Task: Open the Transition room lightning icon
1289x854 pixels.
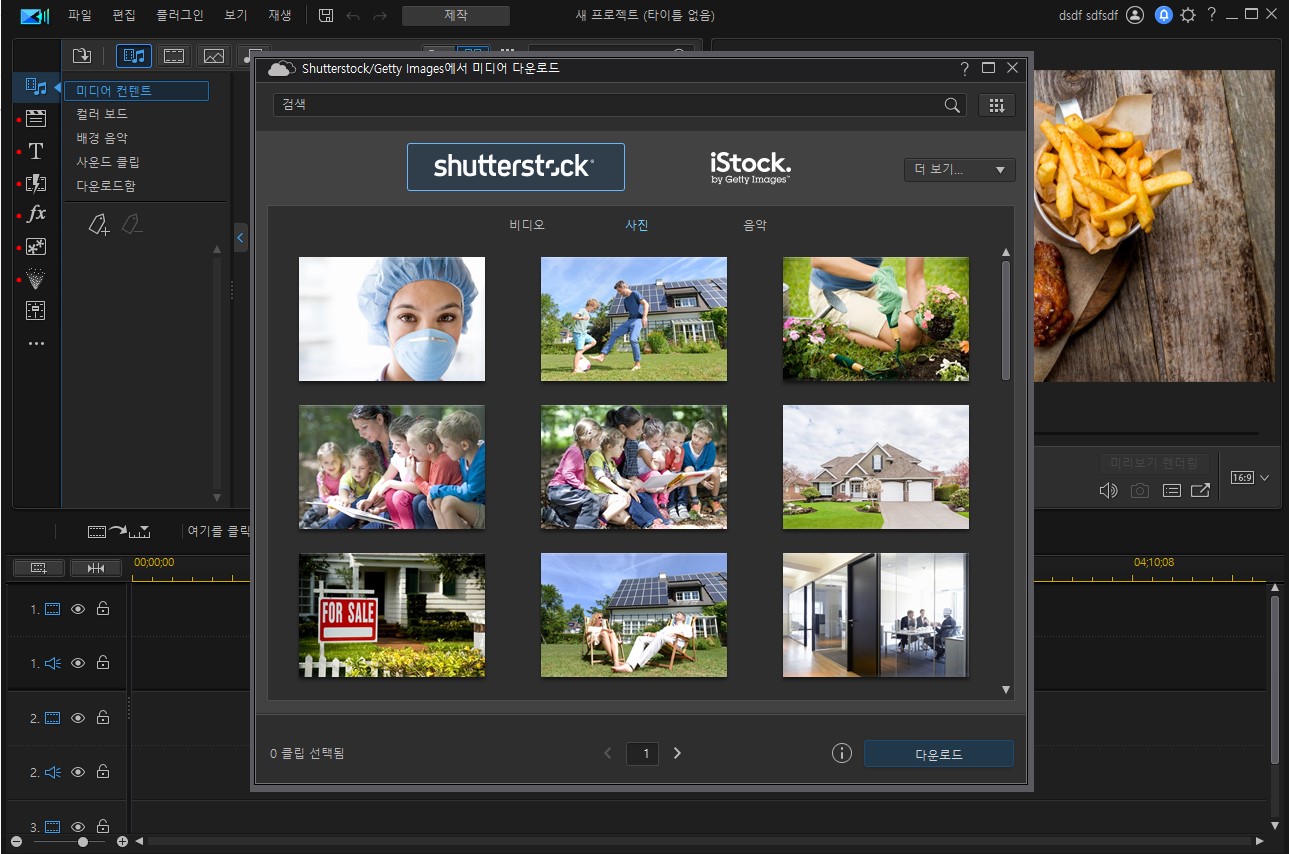Action: tap(36, 183)
